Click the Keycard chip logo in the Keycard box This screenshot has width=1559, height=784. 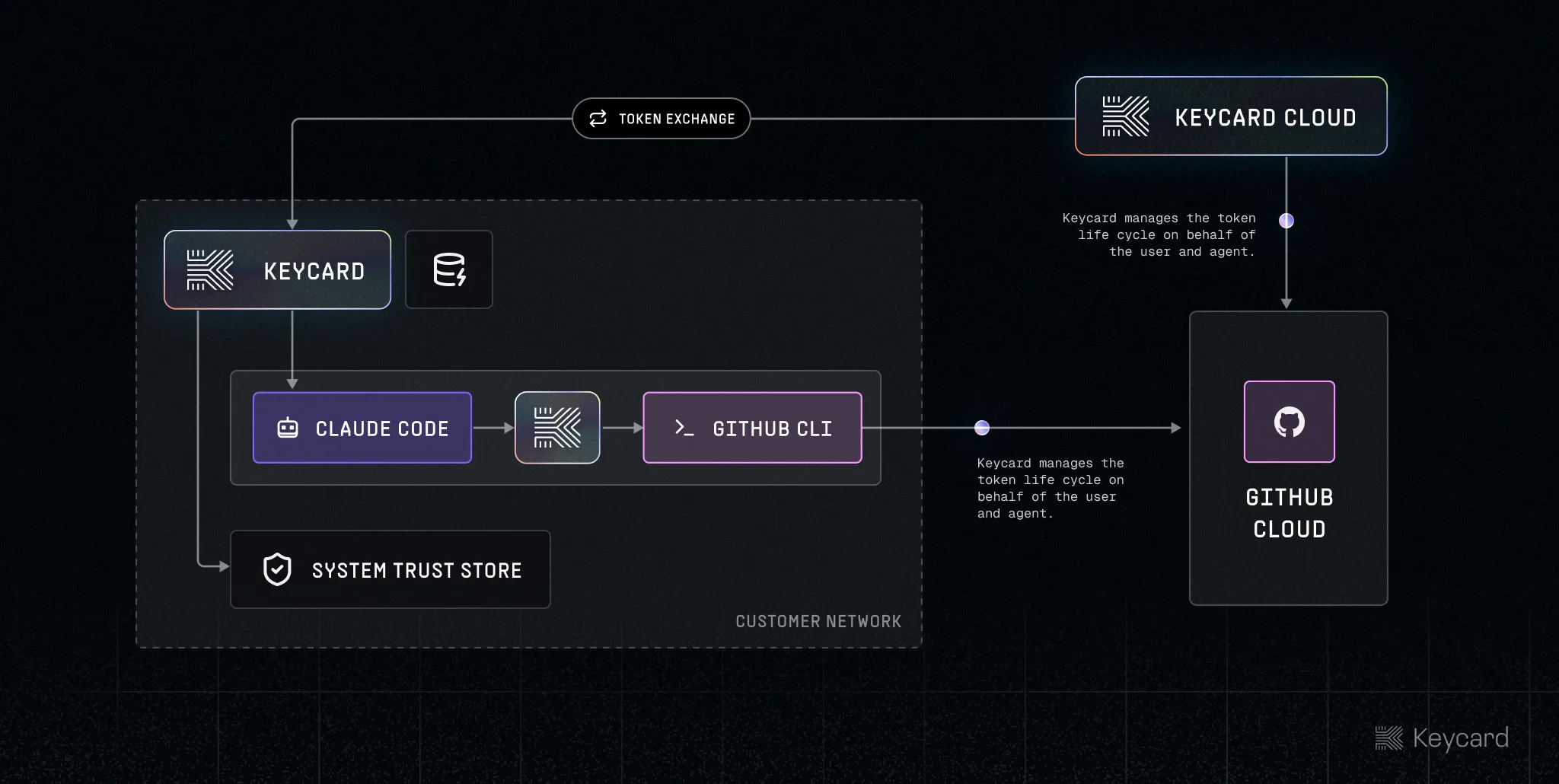[x=209, y=270]
